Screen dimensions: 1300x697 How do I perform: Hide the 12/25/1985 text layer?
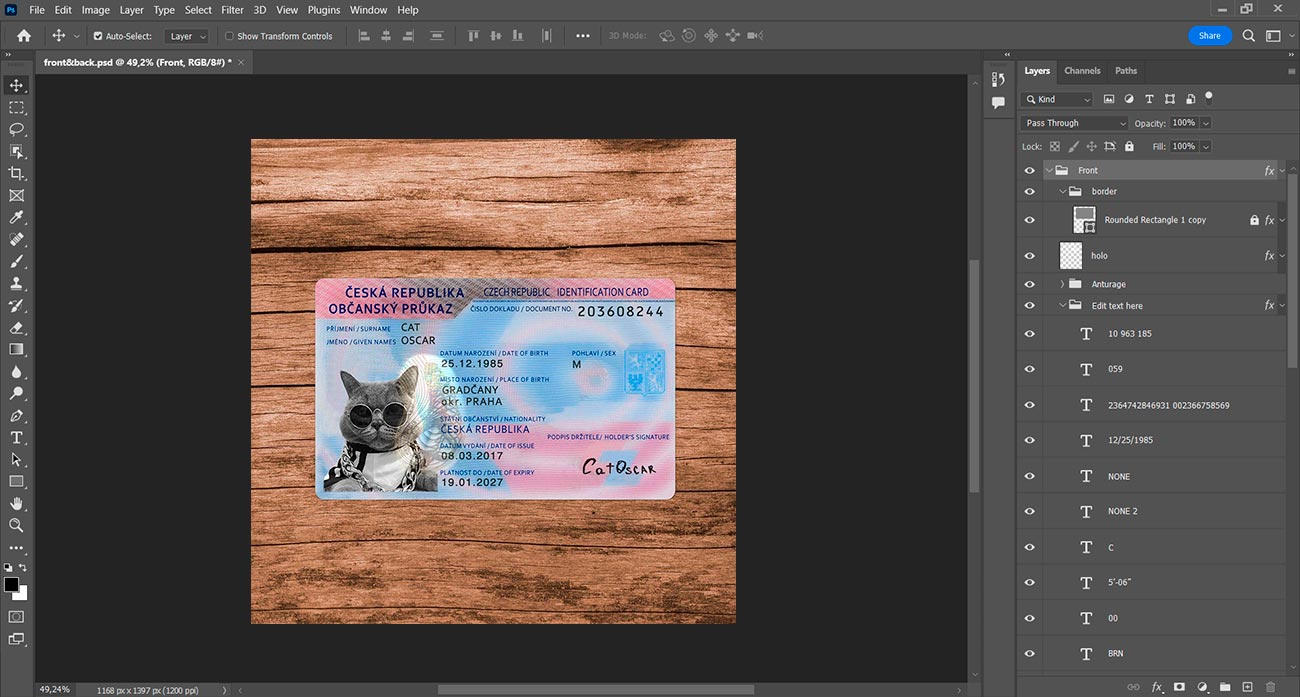tap(1030, 440)
